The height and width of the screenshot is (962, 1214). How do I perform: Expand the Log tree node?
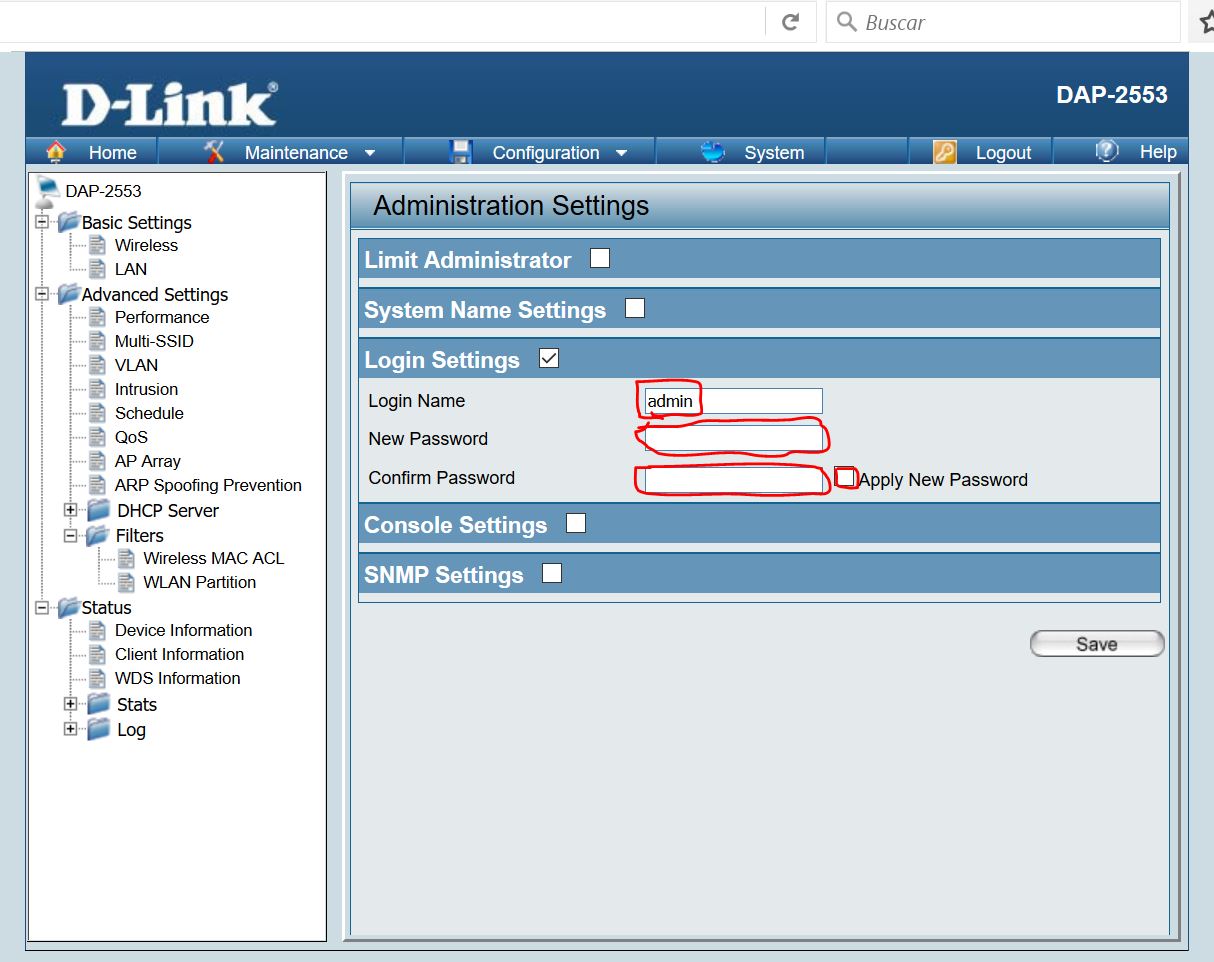click(x=71, y=729)
